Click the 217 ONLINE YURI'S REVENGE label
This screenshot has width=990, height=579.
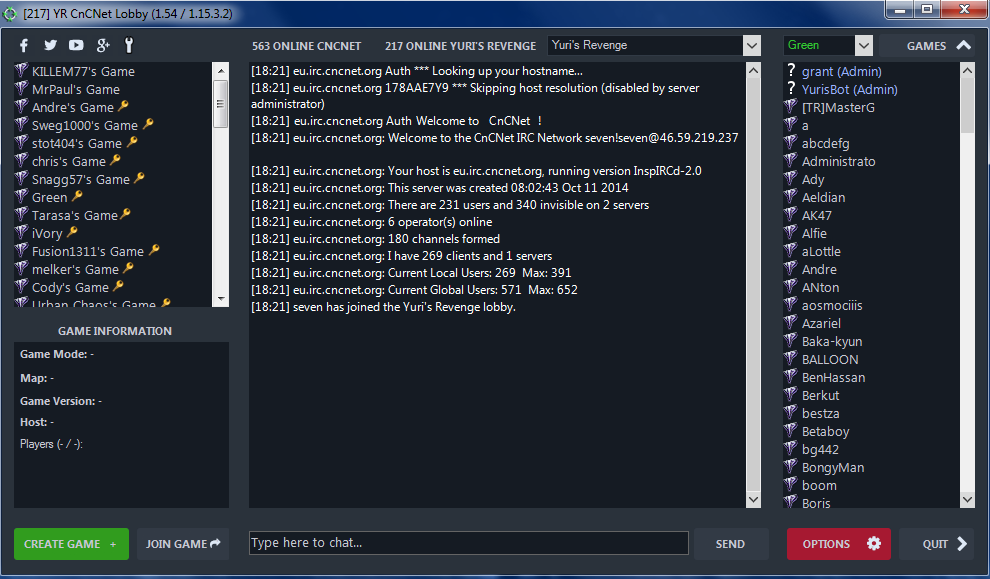460,45
